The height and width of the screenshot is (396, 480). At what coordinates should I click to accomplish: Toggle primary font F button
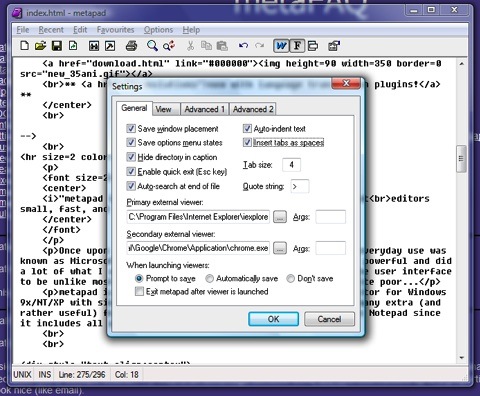[x=297, y=46]
